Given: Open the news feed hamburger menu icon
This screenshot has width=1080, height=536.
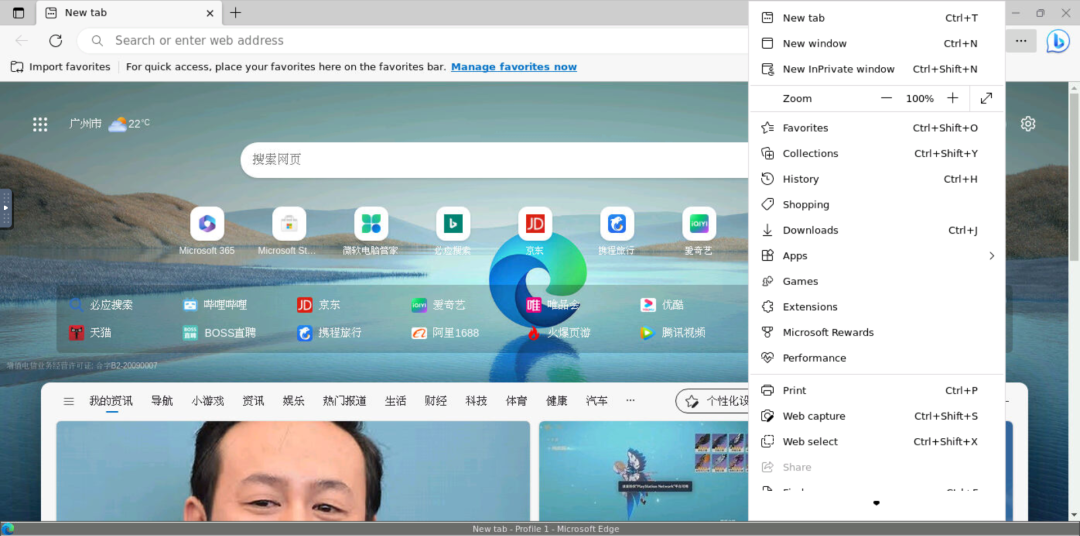Looking at the screenshot, I should click(x=69, y=401).
